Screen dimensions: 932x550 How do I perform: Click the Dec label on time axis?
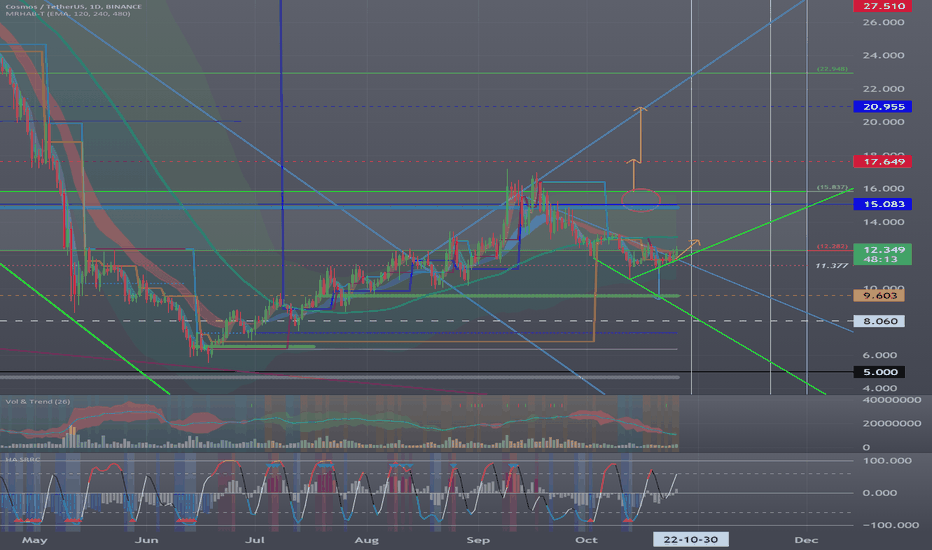tap(806, 540)
